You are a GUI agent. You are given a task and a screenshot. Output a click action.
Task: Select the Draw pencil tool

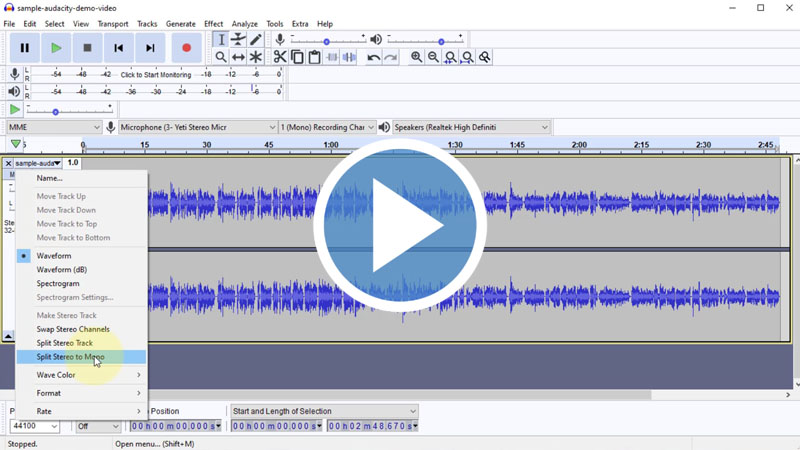click(256, 40)
